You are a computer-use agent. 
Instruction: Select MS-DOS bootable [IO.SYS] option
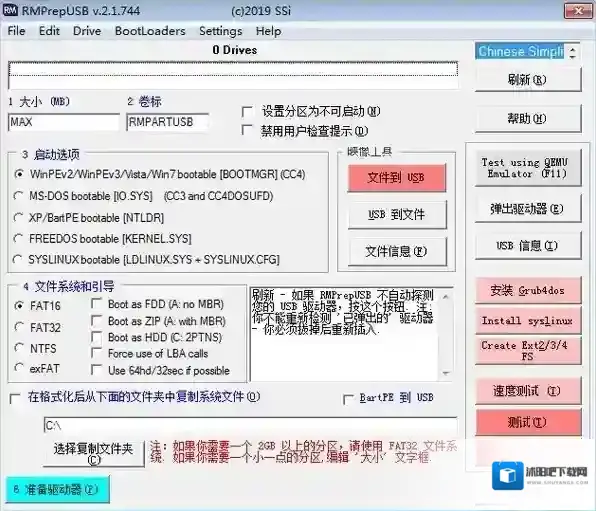pyautogui.click(x=18, y=196)
